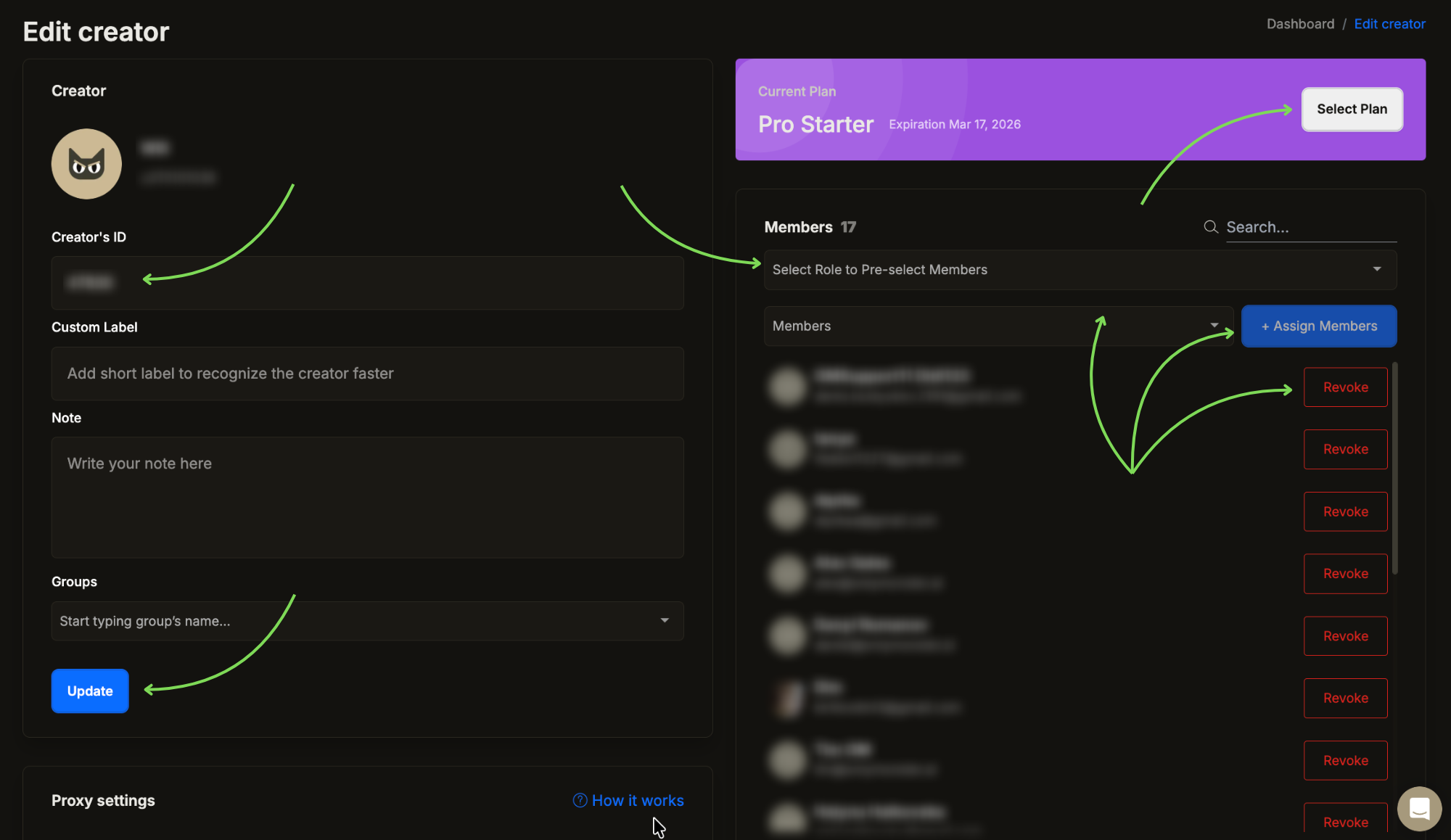This screenshot has width=1451, height=840.
Task: Click the Edit creator breadcrumb link
Action: pos(1389,24)
